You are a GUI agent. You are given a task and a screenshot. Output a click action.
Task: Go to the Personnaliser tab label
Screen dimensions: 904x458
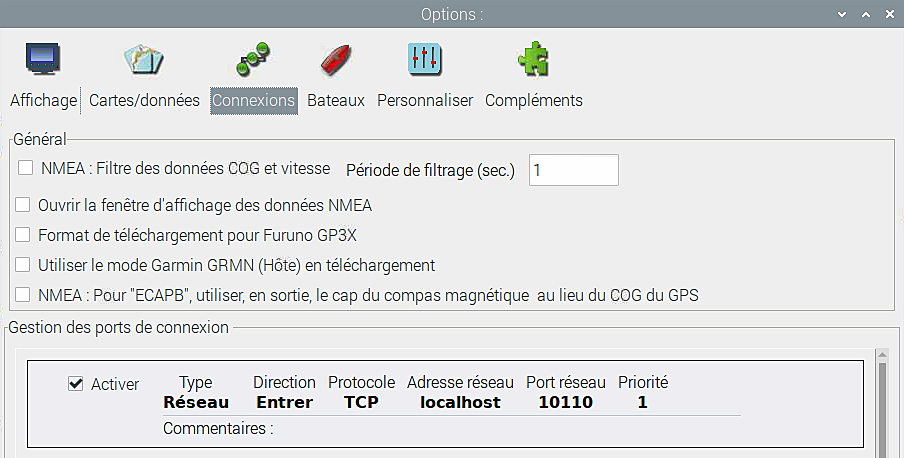point(424,100)
